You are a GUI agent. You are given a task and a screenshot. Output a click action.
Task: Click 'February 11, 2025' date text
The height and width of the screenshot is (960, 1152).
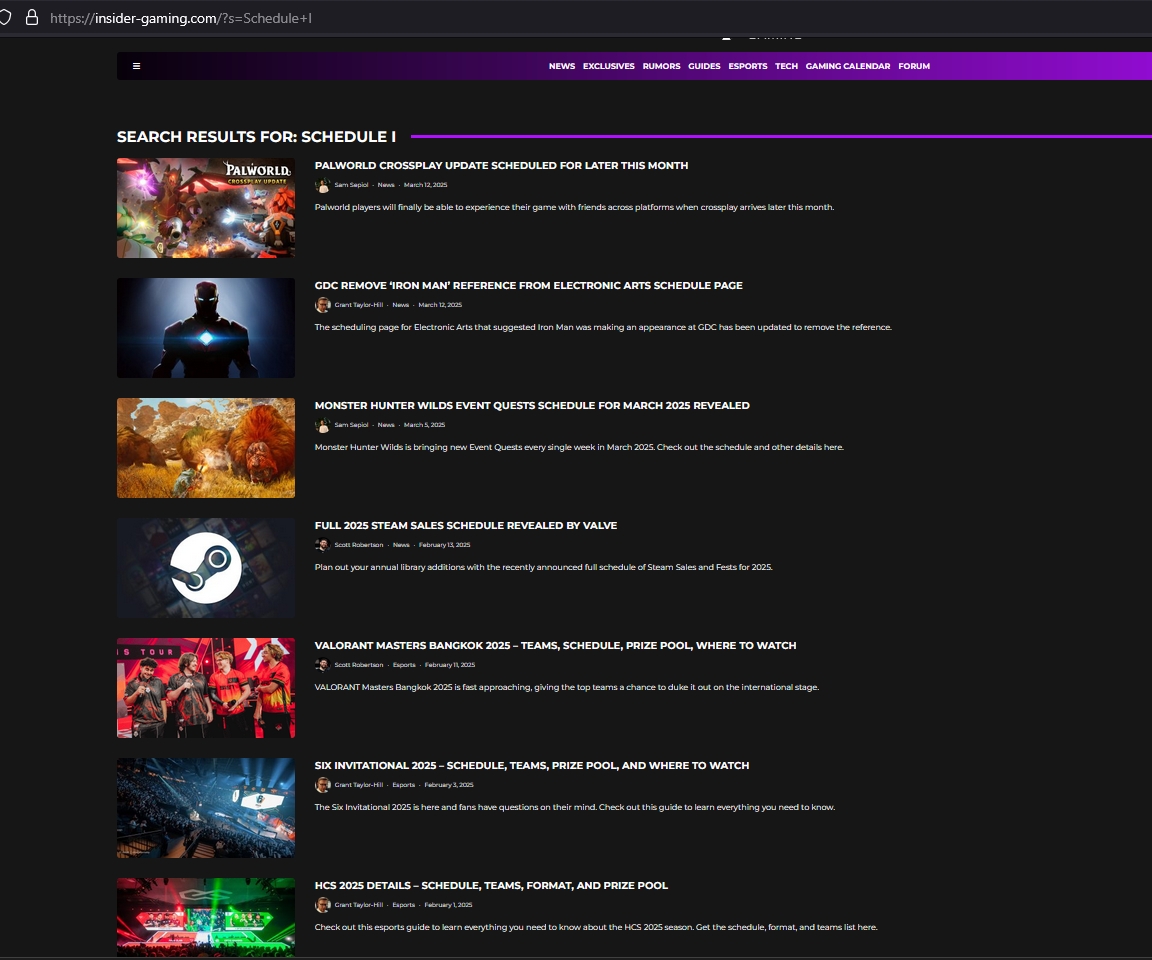[450, 665]
